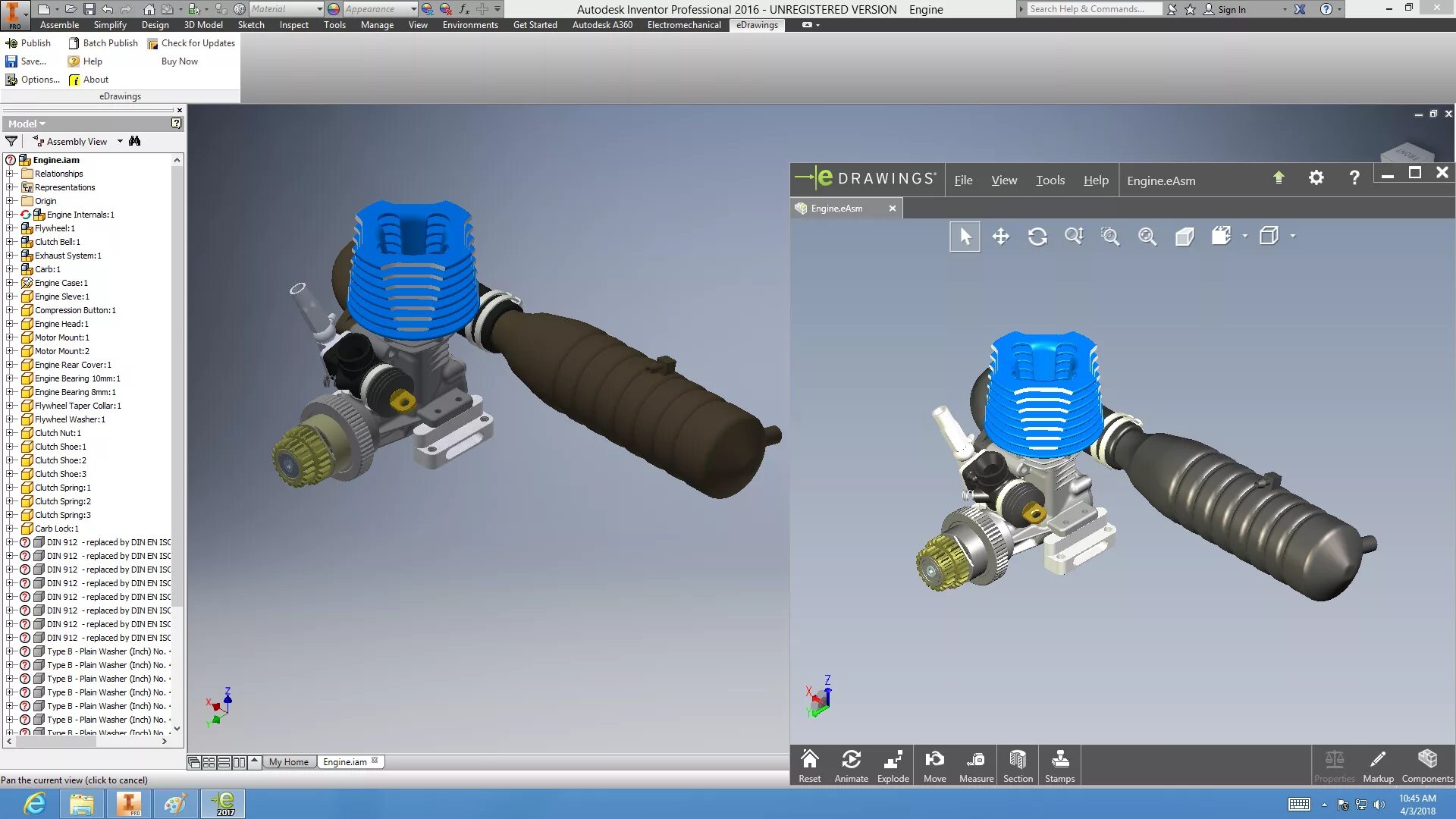Click the Section tool icon
Screen dimensions: 1456x819
pos(1018,766)
